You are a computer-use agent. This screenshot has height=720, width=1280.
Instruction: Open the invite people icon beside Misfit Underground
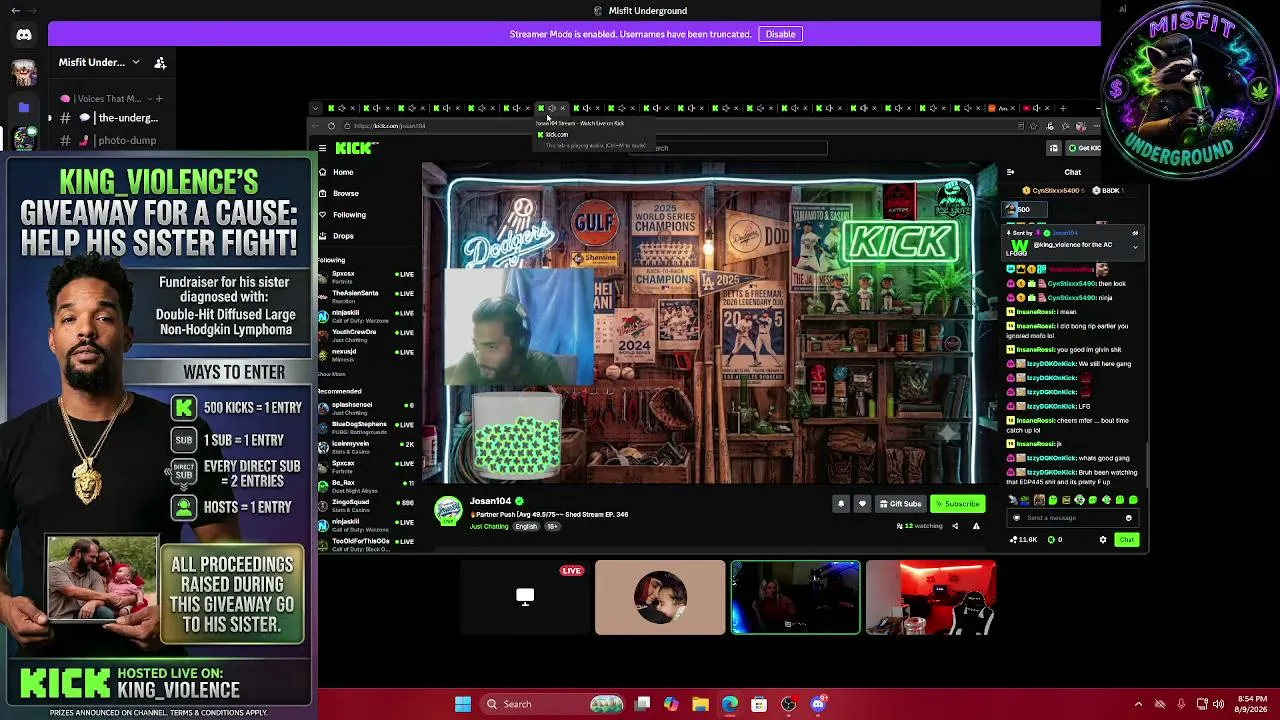[x=160, y=62]
